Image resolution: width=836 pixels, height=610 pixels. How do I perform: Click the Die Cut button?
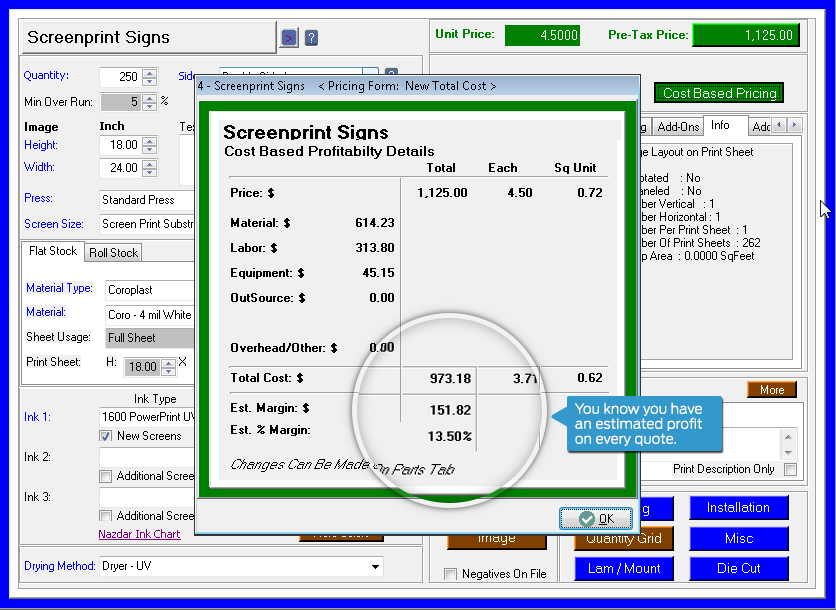(x=738, y=568)
